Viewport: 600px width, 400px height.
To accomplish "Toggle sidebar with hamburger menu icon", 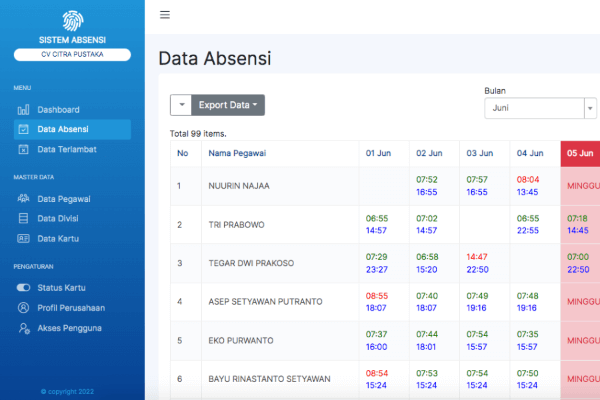I will point(165,15).
